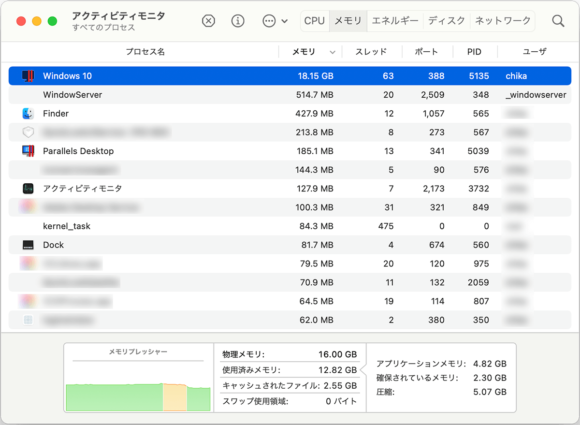Click the 144.3 MB memory value
The image size is (580, 425).
click(314, 170)
